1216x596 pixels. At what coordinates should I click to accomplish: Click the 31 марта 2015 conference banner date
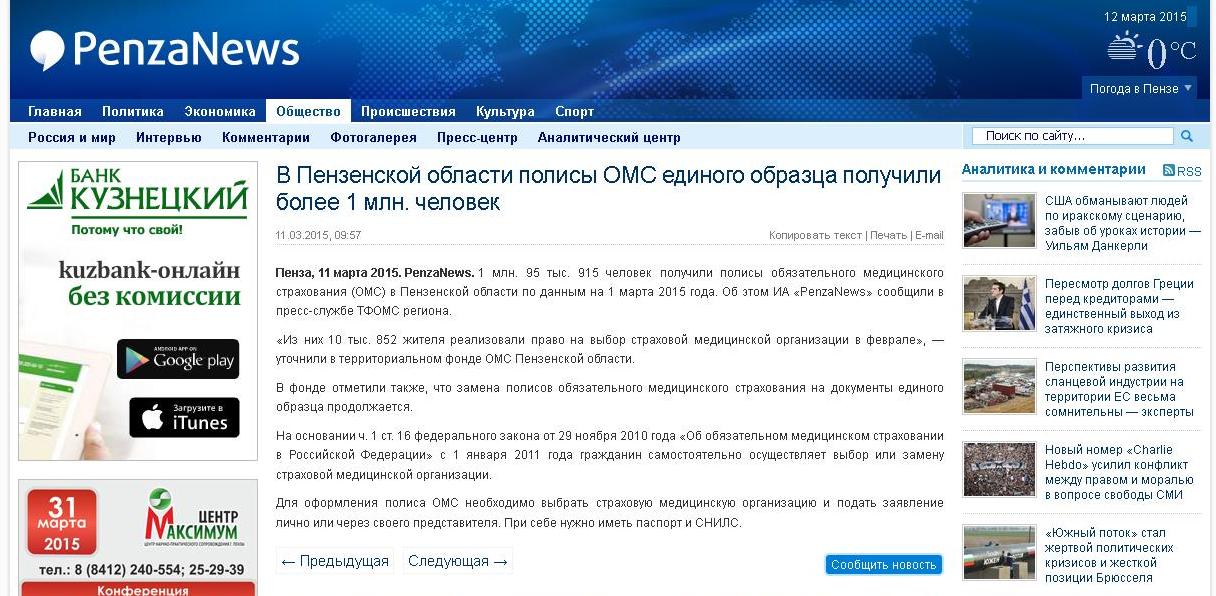tap(62, 520)
